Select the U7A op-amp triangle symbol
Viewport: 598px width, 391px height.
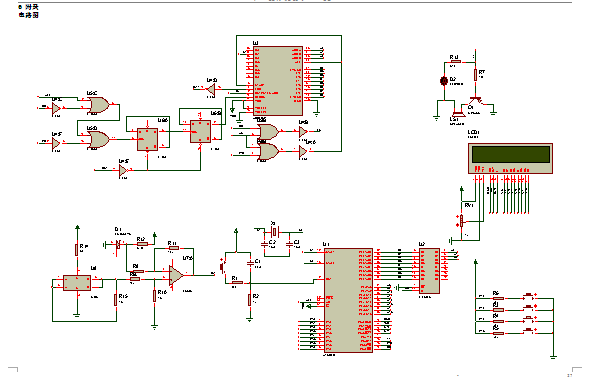point(176,275)
